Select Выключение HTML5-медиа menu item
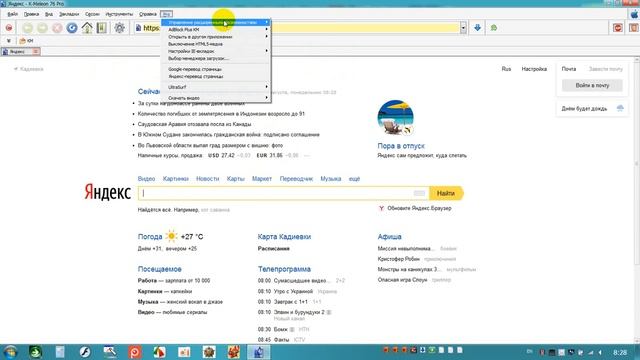This screenshot has width=640, height=360. tap(216, 44)
